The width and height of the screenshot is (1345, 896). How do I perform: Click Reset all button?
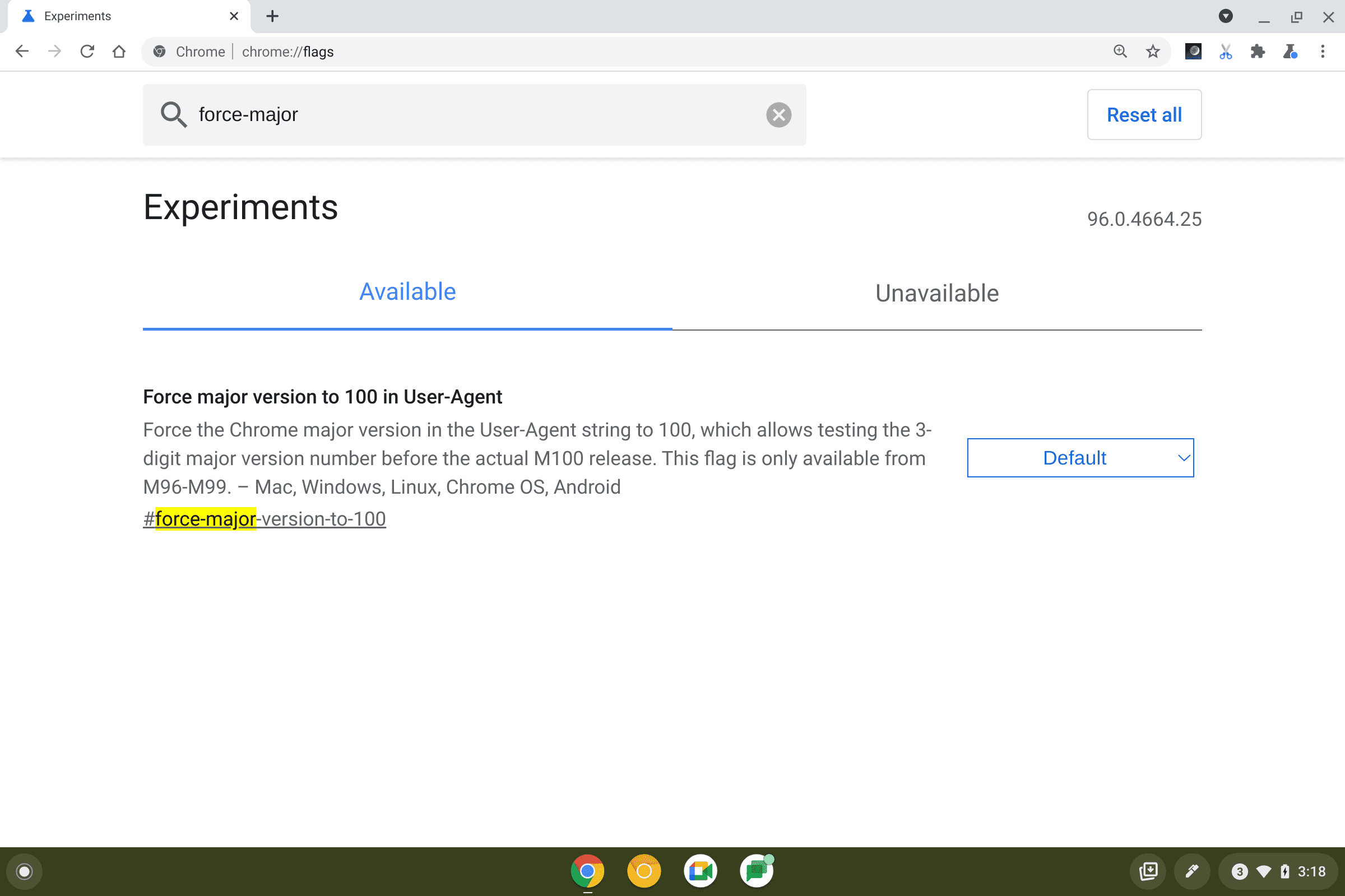pyautogui.click(x=1144, y=114)
